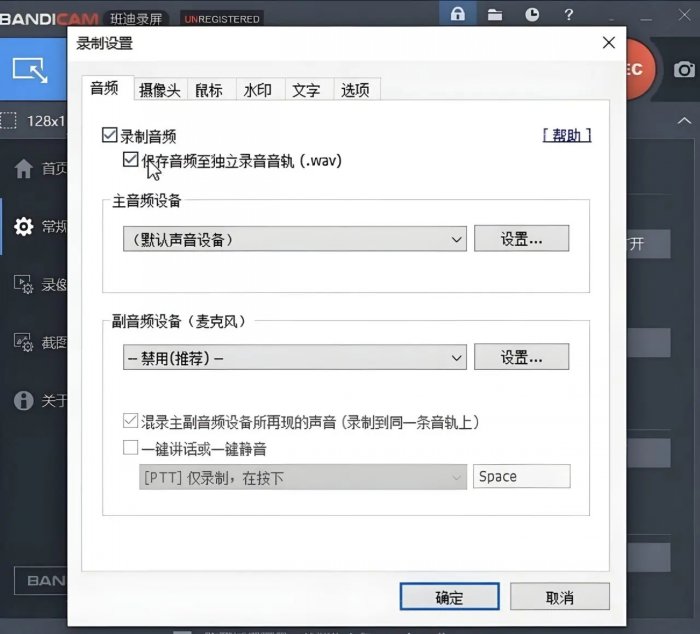Open the About info sidebar icon

(x=23, y=401)
